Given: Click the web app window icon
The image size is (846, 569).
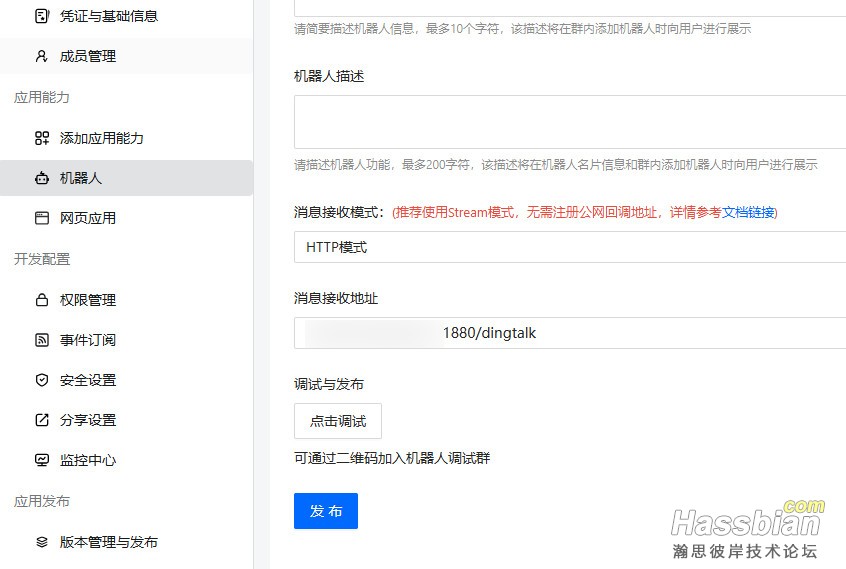Looking at the screenshot, I should point(41,218).
